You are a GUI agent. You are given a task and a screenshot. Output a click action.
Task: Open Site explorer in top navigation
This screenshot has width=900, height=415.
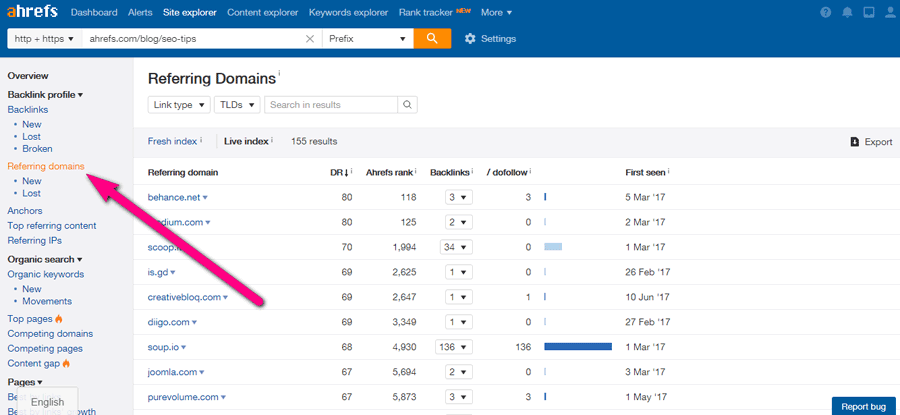(189, 12)
